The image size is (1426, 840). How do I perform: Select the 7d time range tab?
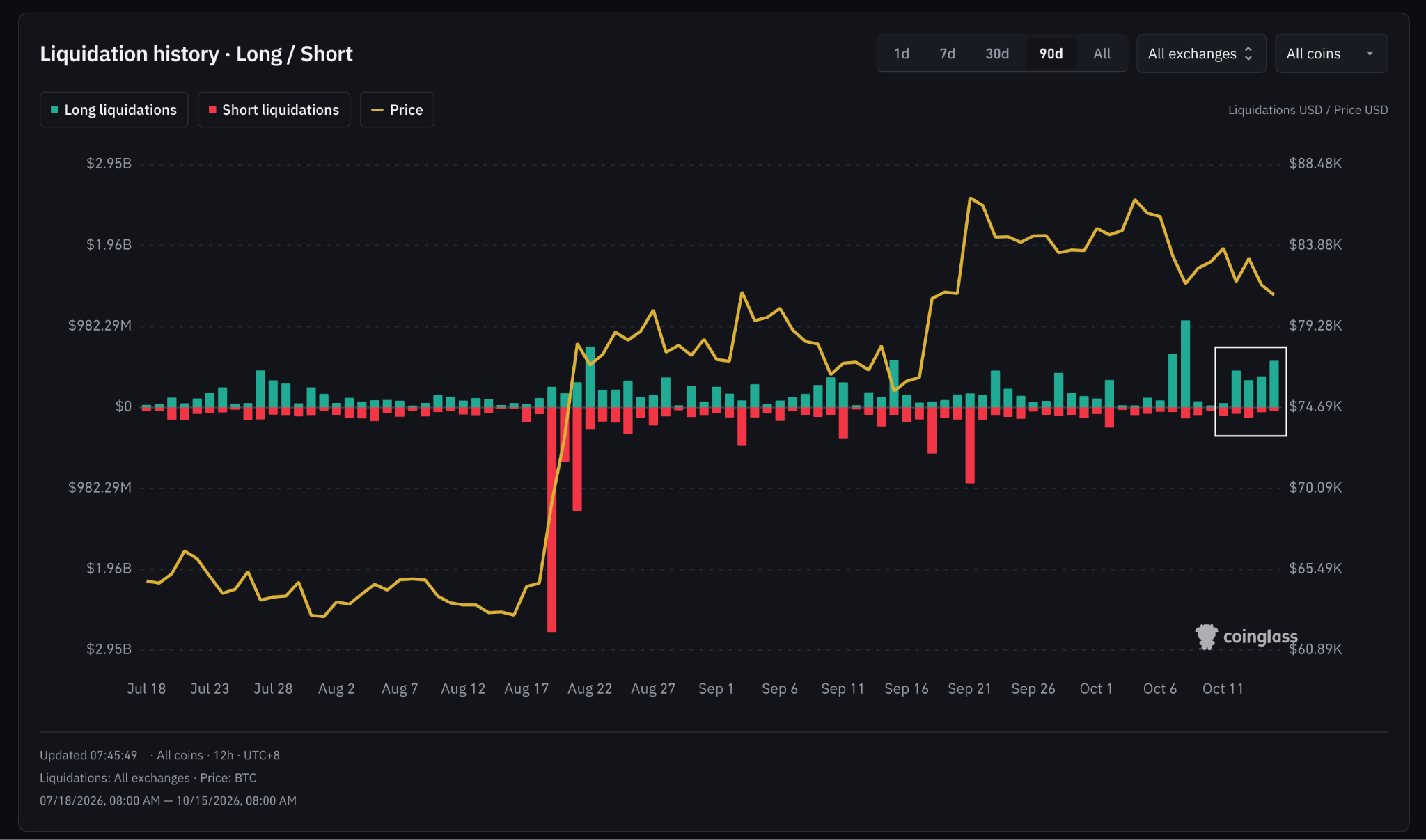[948, 54]
